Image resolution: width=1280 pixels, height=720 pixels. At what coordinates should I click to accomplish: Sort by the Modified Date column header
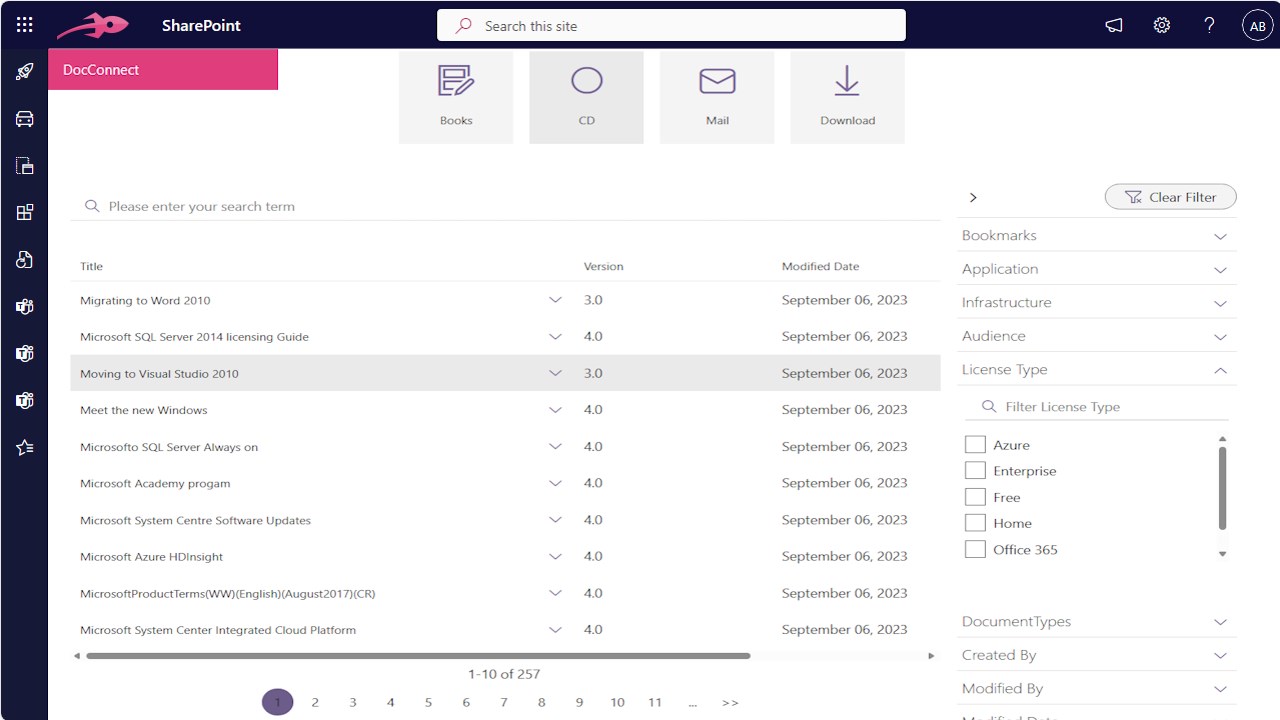820,266
